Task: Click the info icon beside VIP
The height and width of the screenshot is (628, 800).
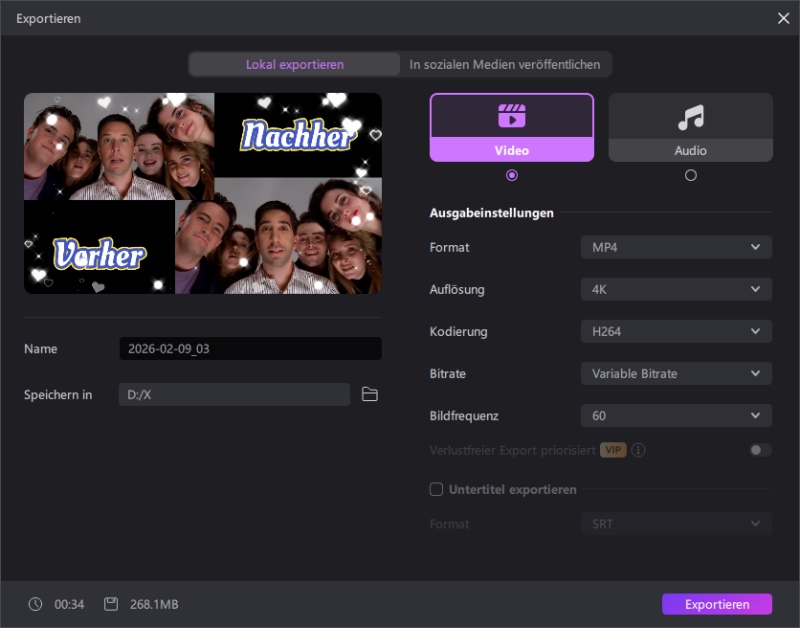Action: coord(639,450)
